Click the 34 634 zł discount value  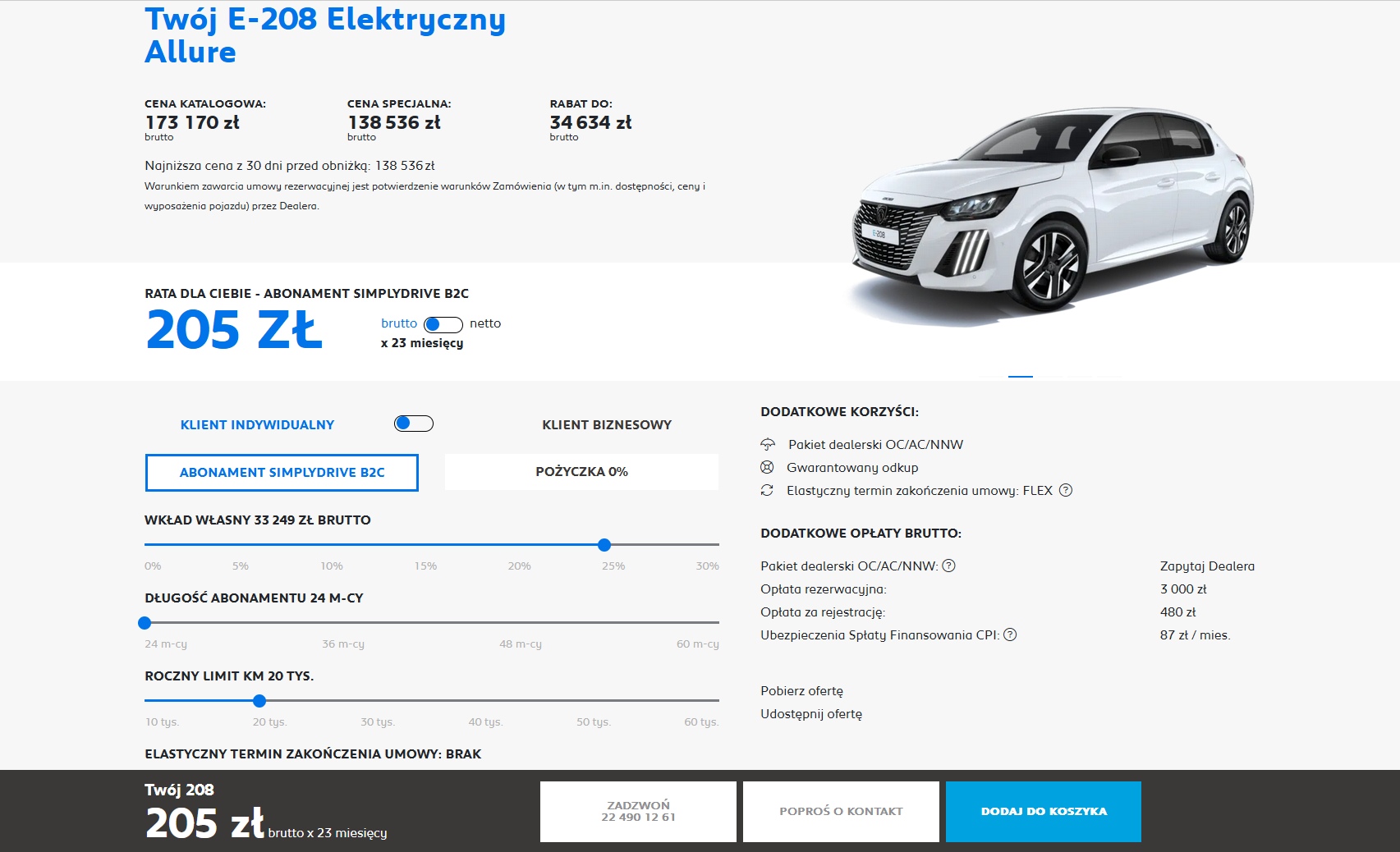[x=590, y=122]
